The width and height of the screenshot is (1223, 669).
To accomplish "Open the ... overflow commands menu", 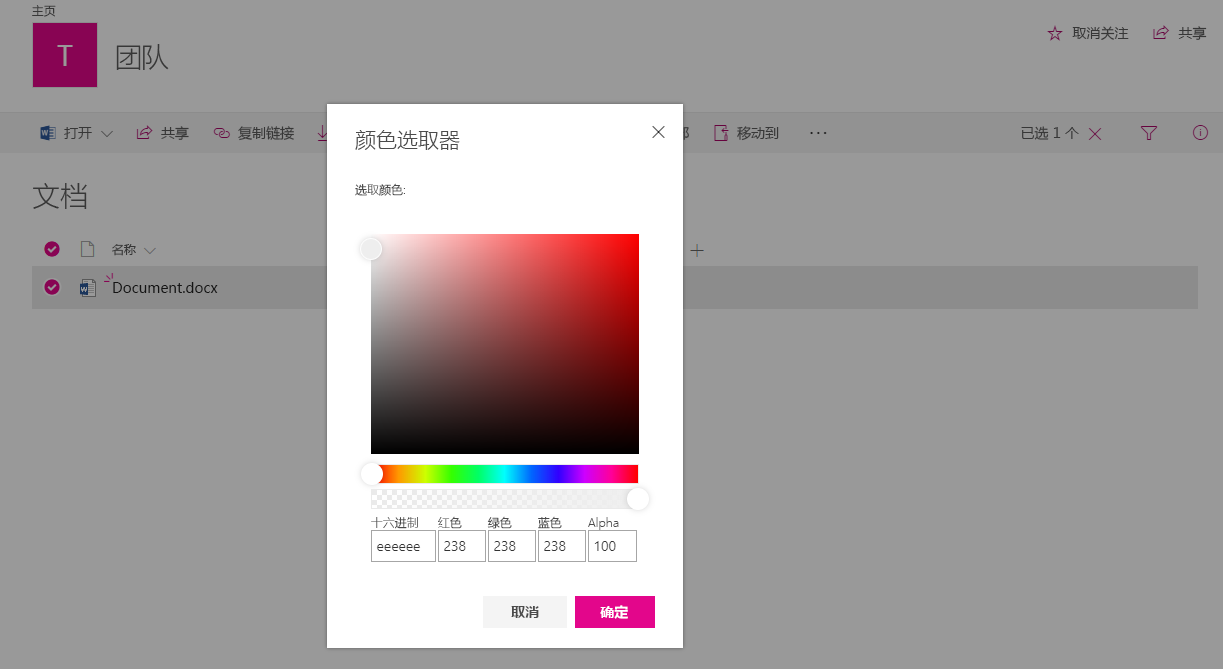I will (x=818, y=132).
